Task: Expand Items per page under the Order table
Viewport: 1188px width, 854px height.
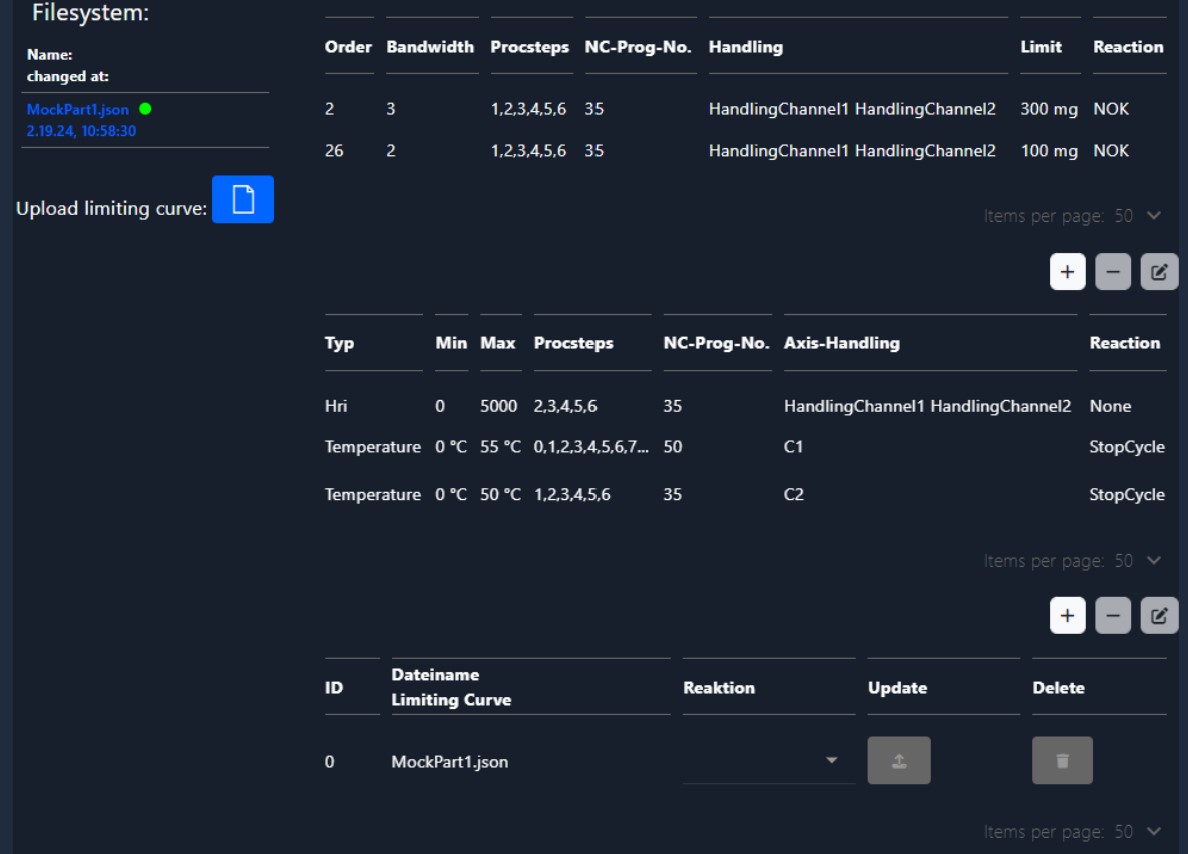Action: click(x=1154, y=216)
